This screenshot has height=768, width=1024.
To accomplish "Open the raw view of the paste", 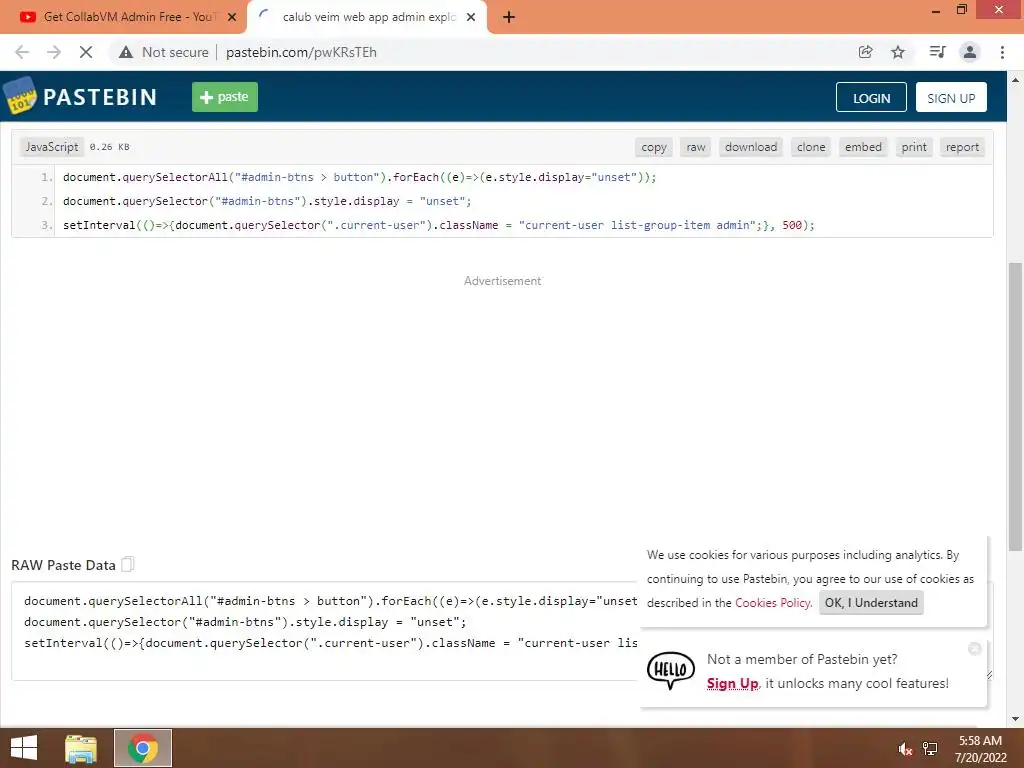I will [x=696, y=147].
